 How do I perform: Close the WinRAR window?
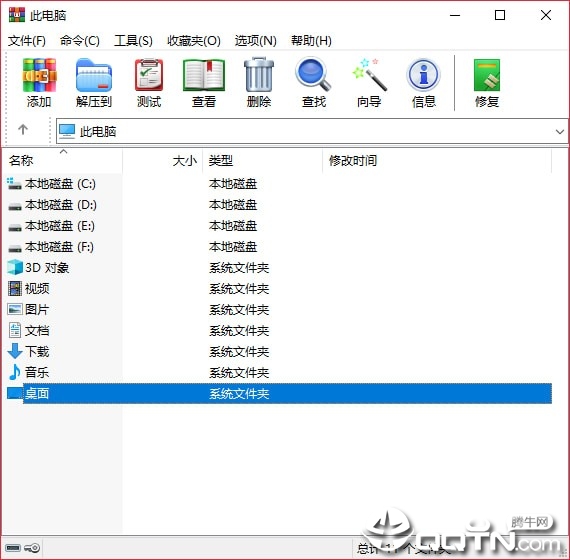click(546, 15)
